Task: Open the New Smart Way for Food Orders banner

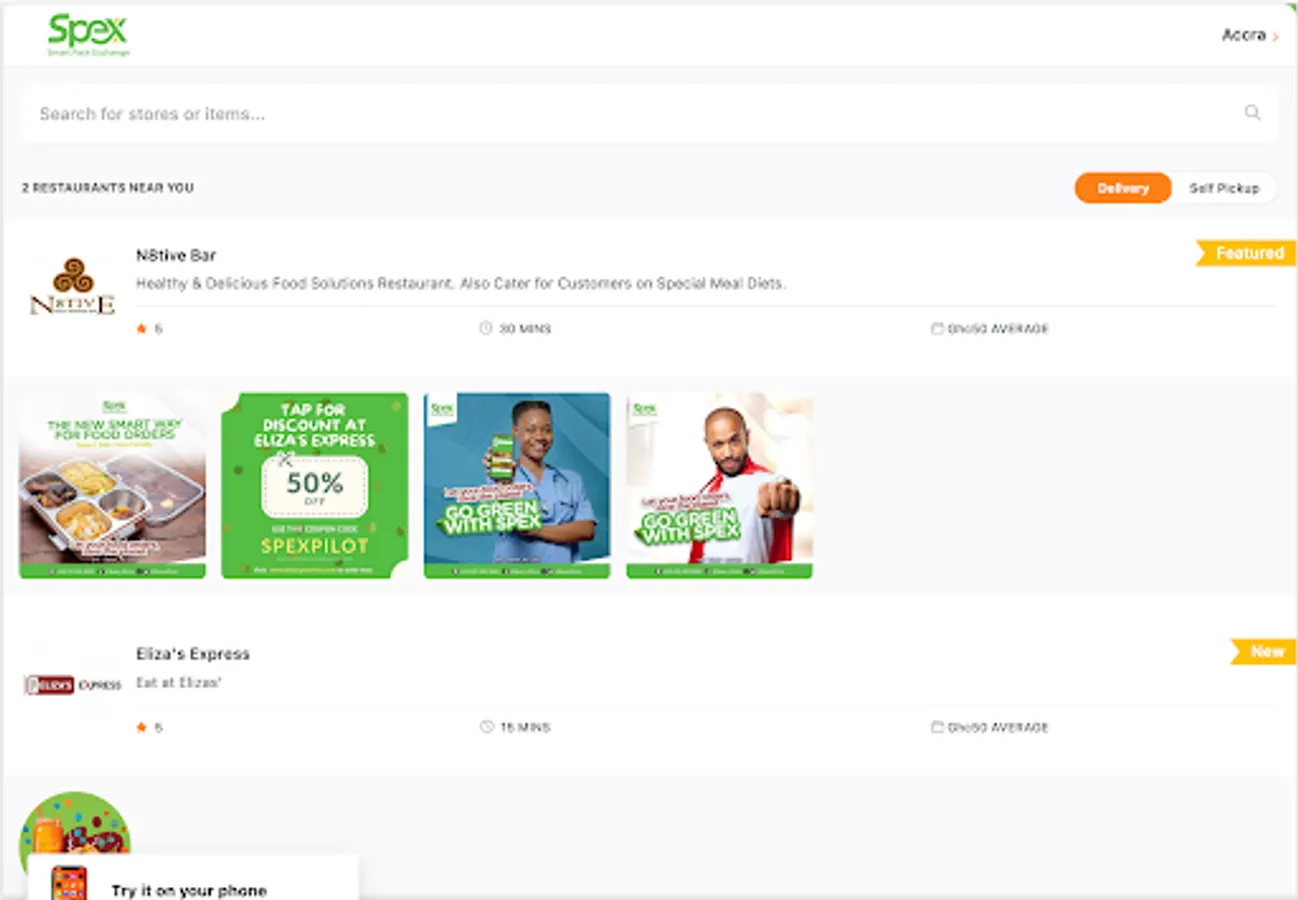Action: [x=112, y=485]
